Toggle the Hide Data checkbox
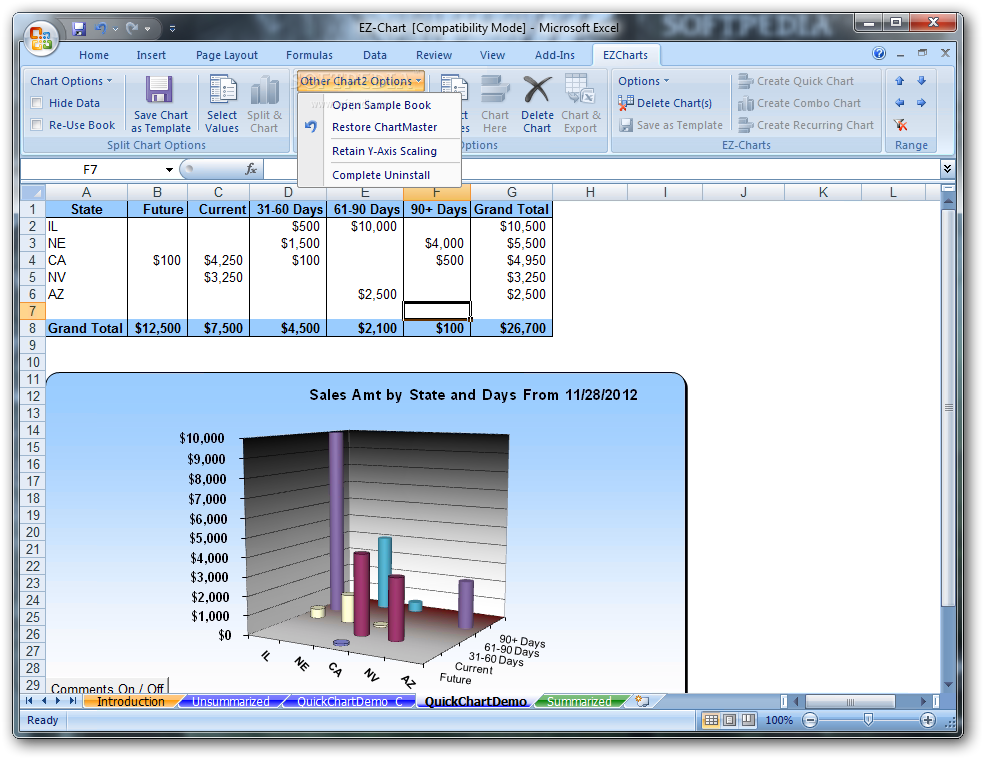Image resolution: width=984 pixels, height=759 pixels. 37,103
